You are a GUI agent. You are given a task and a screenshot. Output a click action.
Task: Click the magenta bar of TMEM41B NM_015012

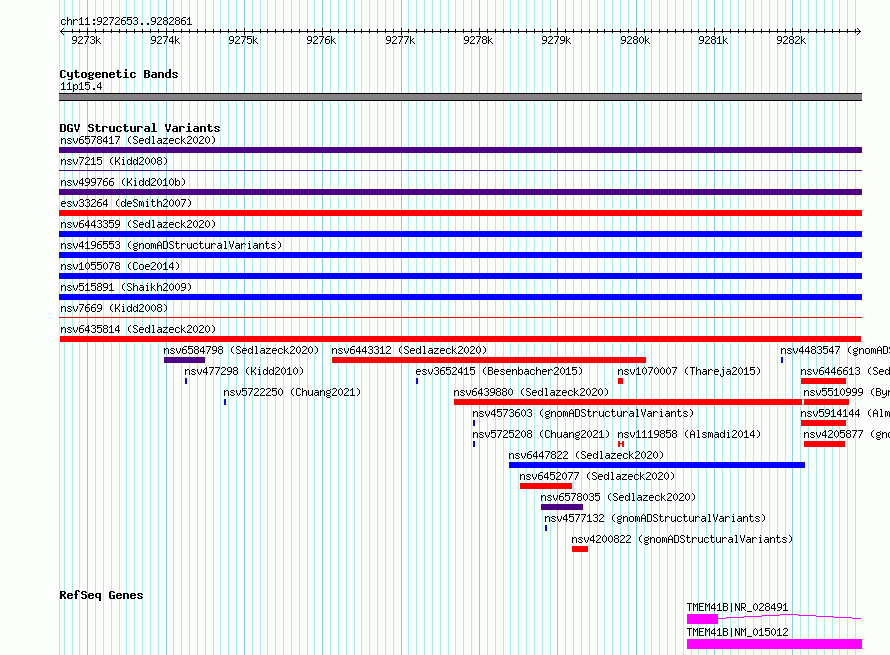tap(774, 644)
